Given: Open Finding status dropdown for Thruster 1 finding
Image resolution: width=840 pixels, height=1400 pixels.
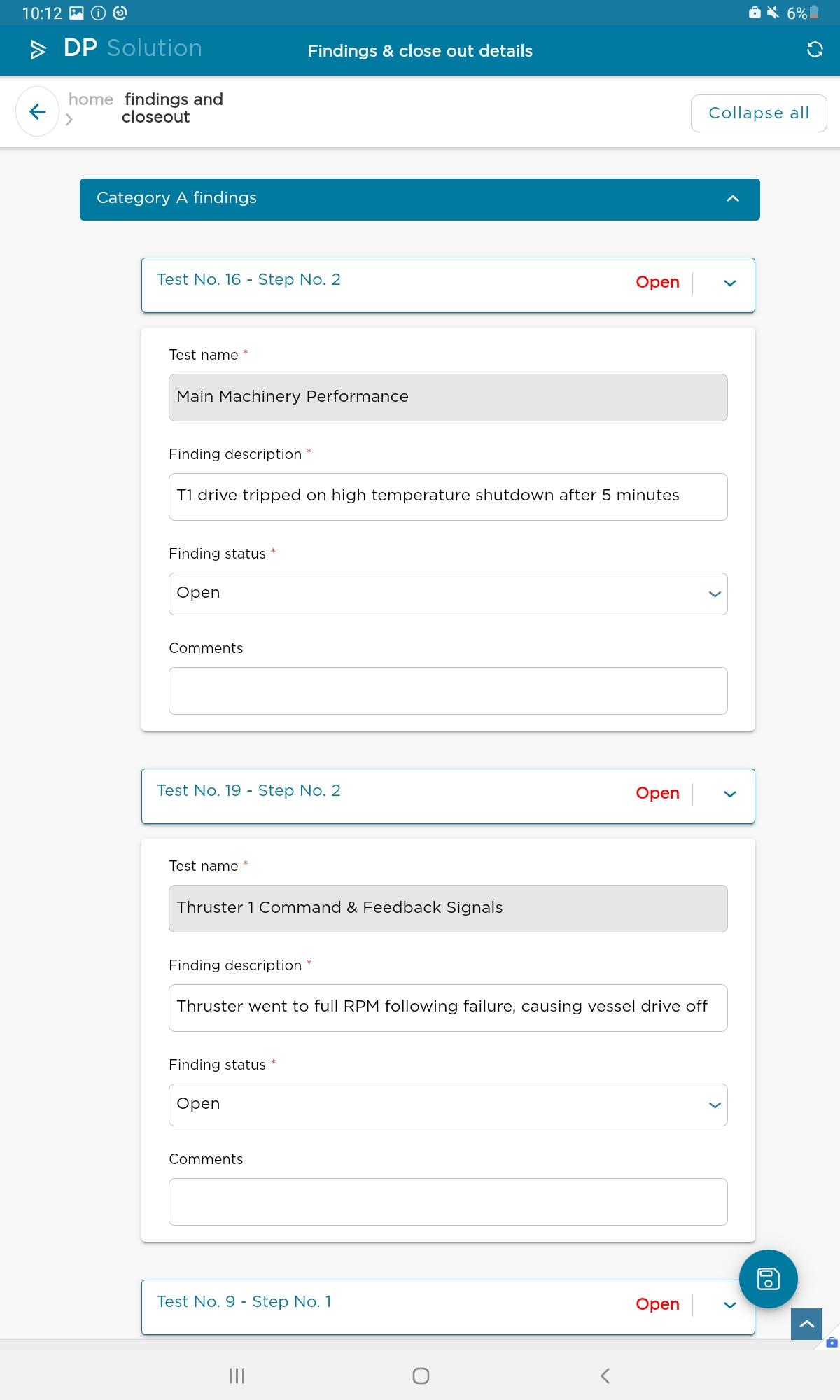Looking at the screenshot, I should pyautogui.click(x=448, y=1105).
